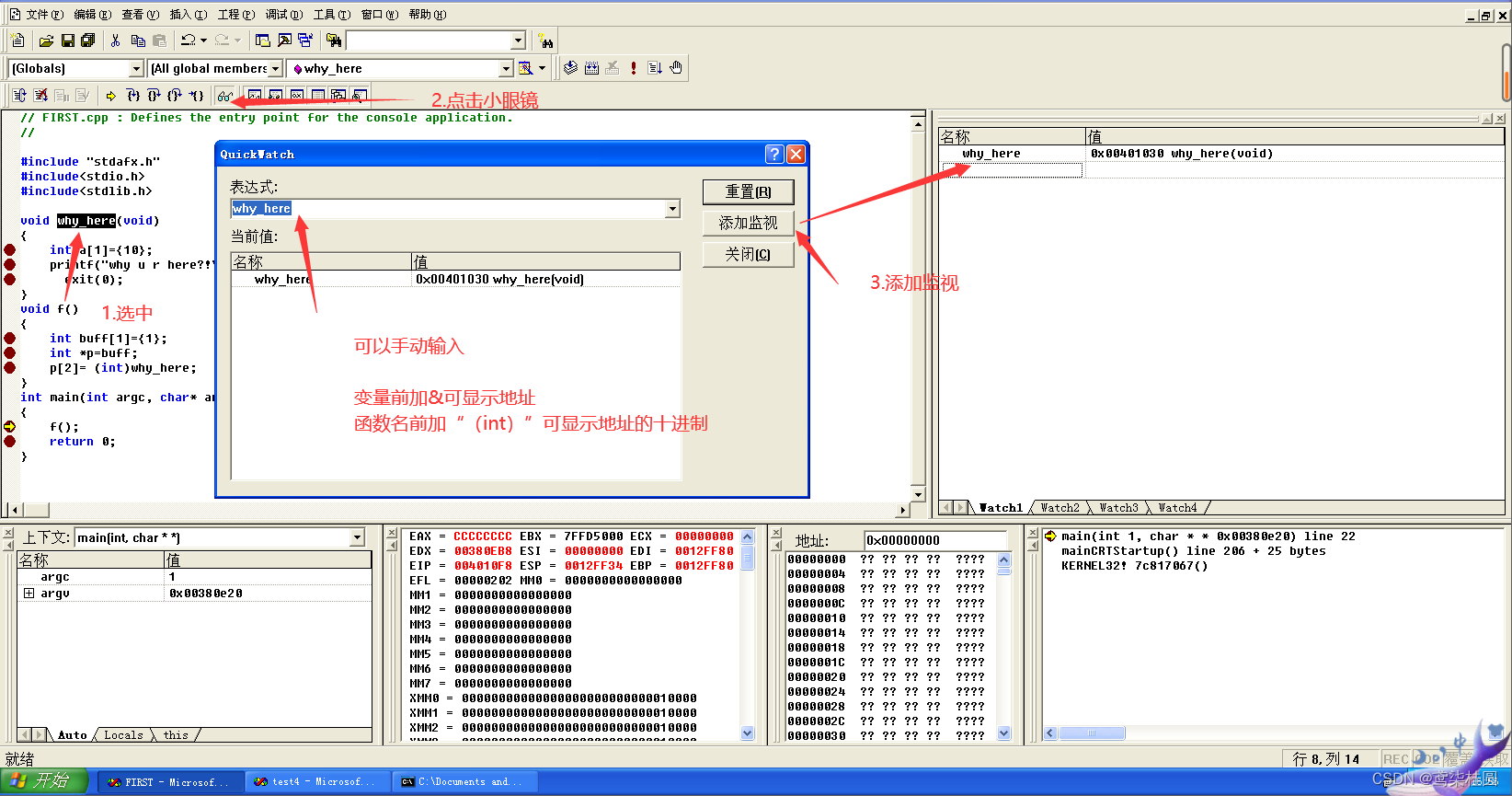Screen dimensions: 1512x796
Task: Switch to test4 - Microsoft taskbar window
Action: click(317, 782)
